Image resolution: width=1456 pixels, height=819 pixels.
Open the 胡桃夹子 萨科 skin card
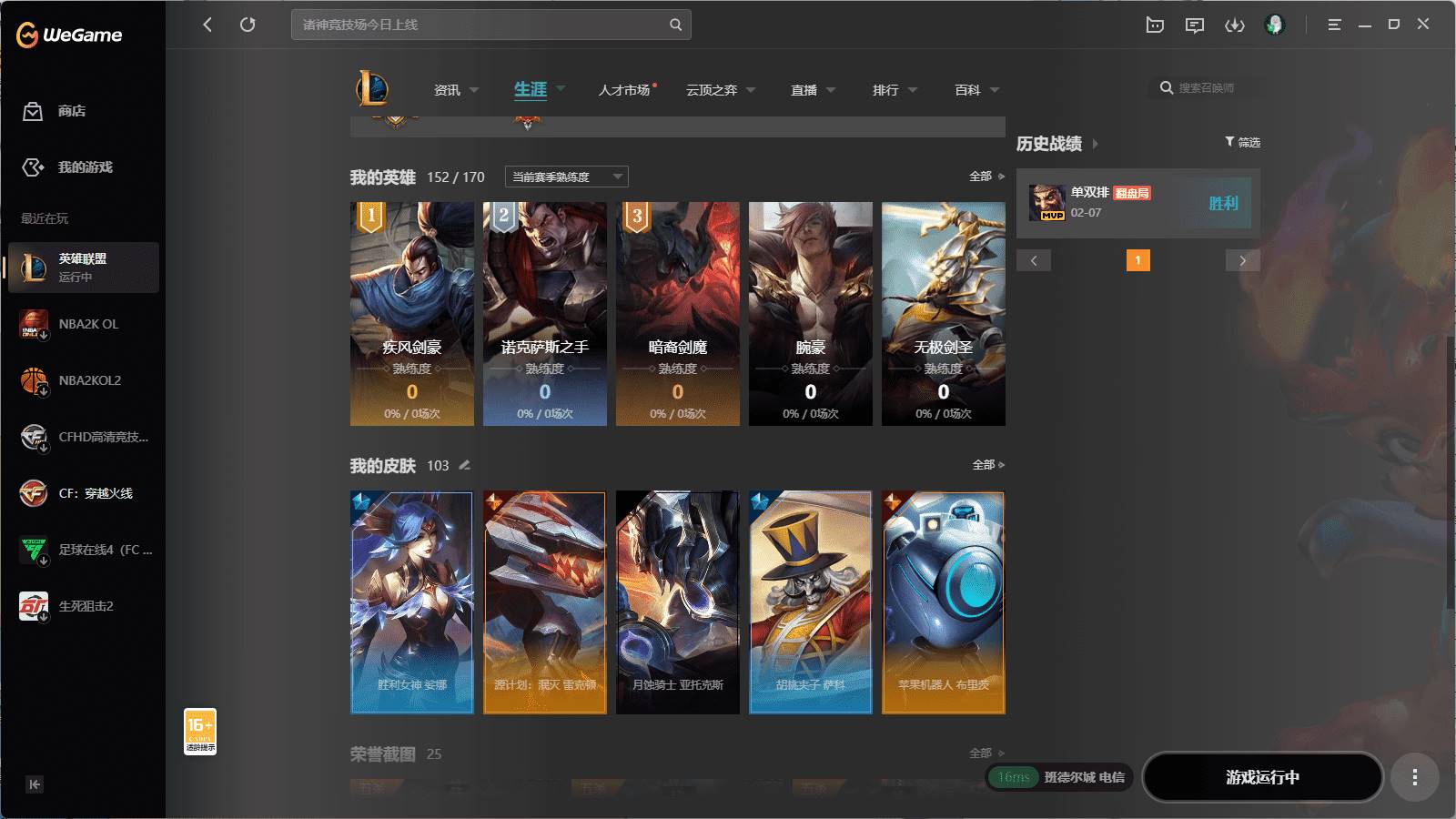[811, 602]
